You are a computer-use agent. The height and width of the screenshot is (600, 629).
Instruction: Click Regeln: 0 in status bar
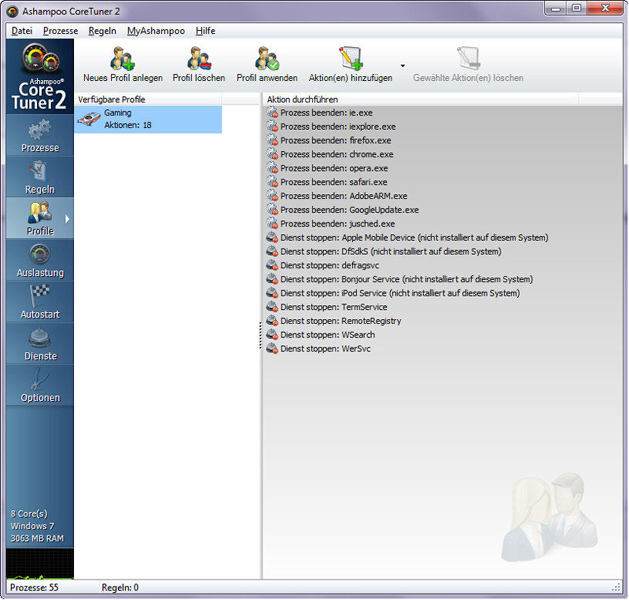[x=120, y=588]
